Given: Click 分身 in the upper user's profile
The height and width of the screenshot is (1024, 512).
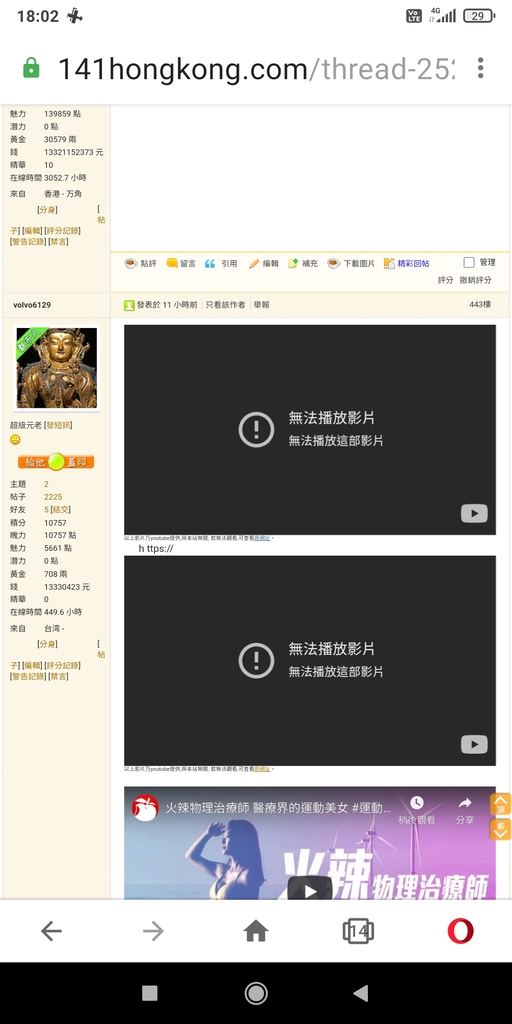Looking at the screenshot, I should [47, 210].
